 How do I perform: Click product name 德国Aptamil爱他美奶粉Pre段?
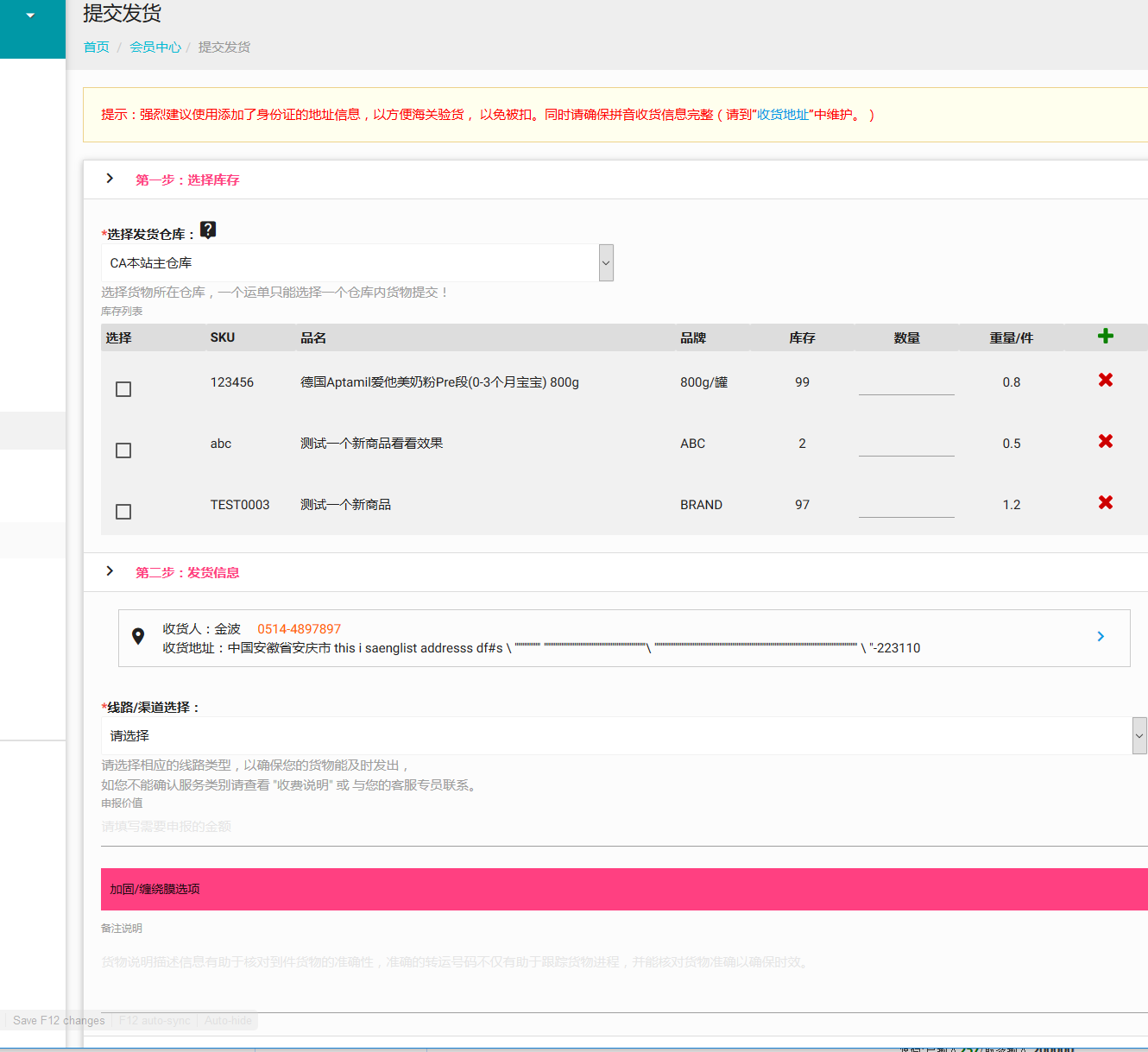[439, 382]
